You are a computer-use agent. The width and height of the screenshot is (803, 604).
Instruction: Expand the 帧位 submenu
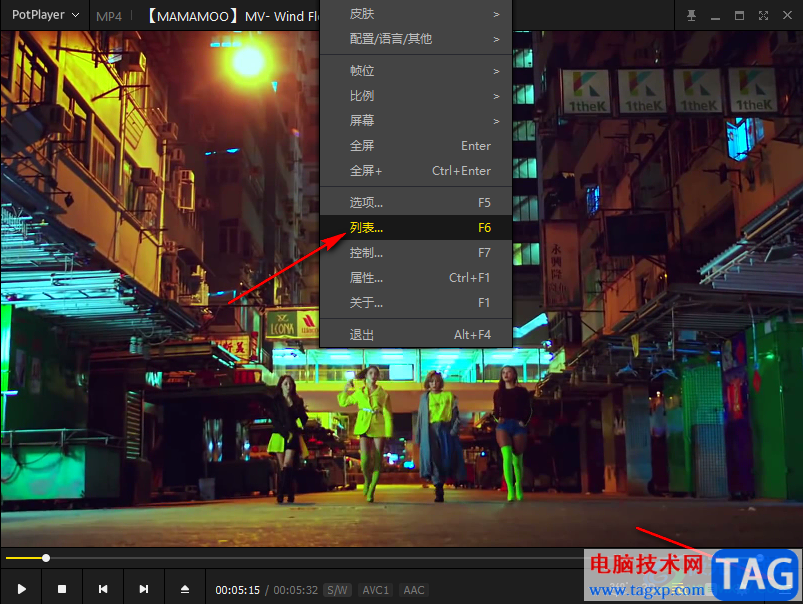[x=416, y=71]
